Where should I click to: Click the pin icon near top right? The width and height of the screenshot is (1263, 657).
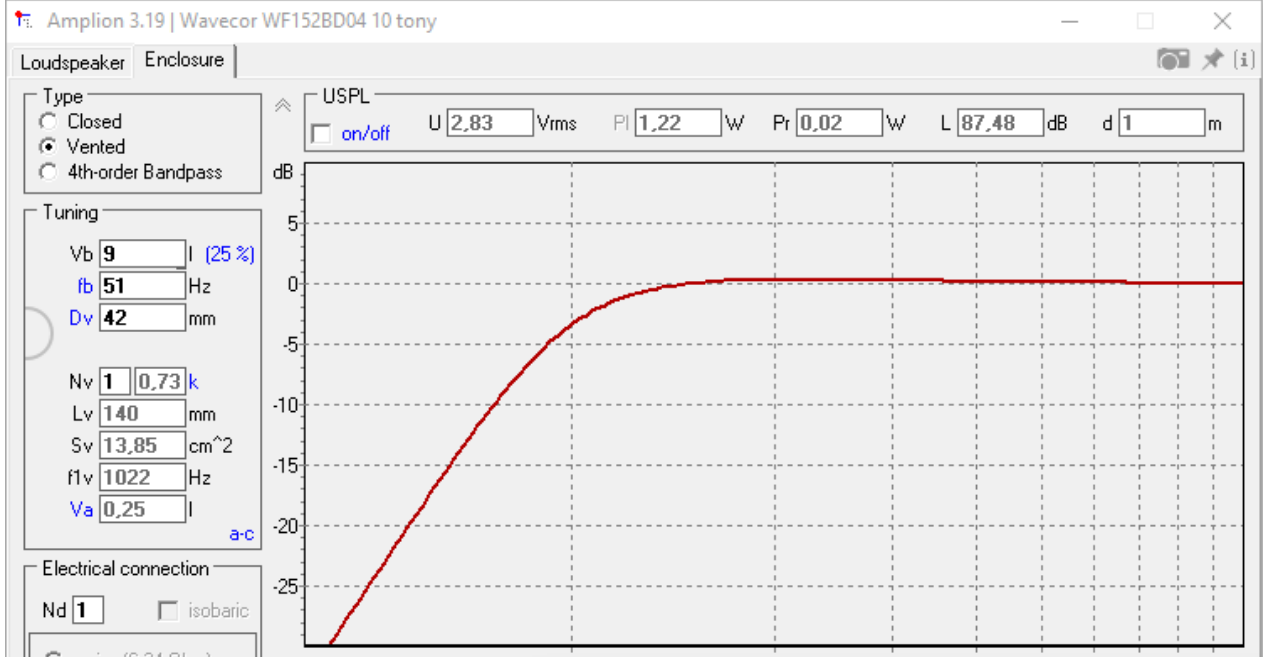[x=1211, y=59]
